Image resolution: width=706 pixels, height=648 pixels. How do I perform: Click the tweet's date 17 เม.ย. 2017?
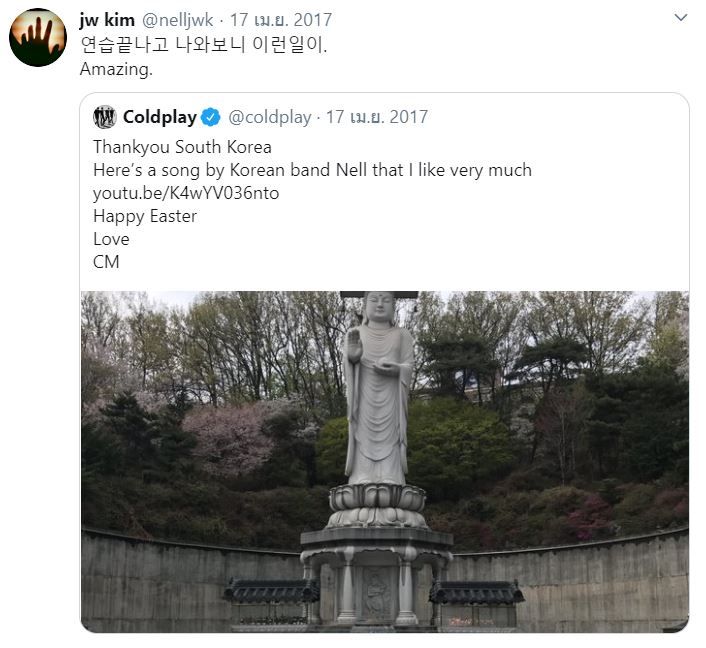point(281,20)
